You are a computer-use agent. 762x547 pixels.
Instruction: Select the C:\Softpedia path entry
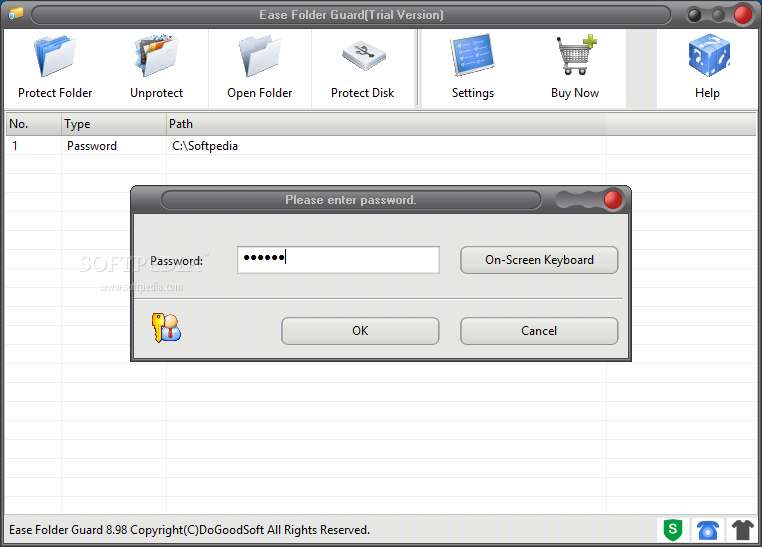(205, 146)
